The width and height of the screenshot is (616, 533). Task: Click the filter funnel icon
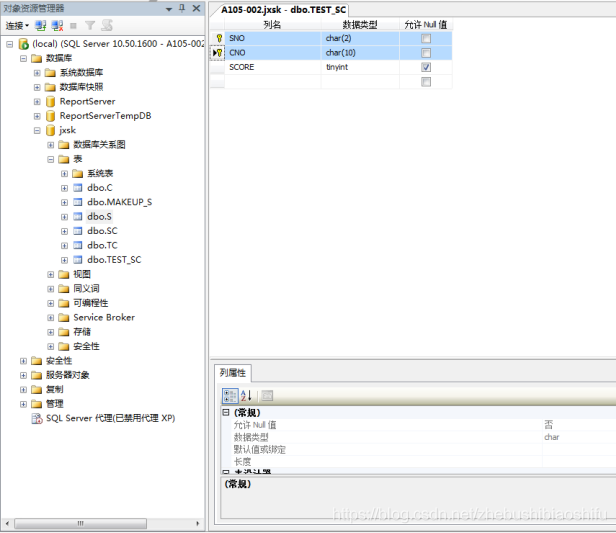[90, 26]
